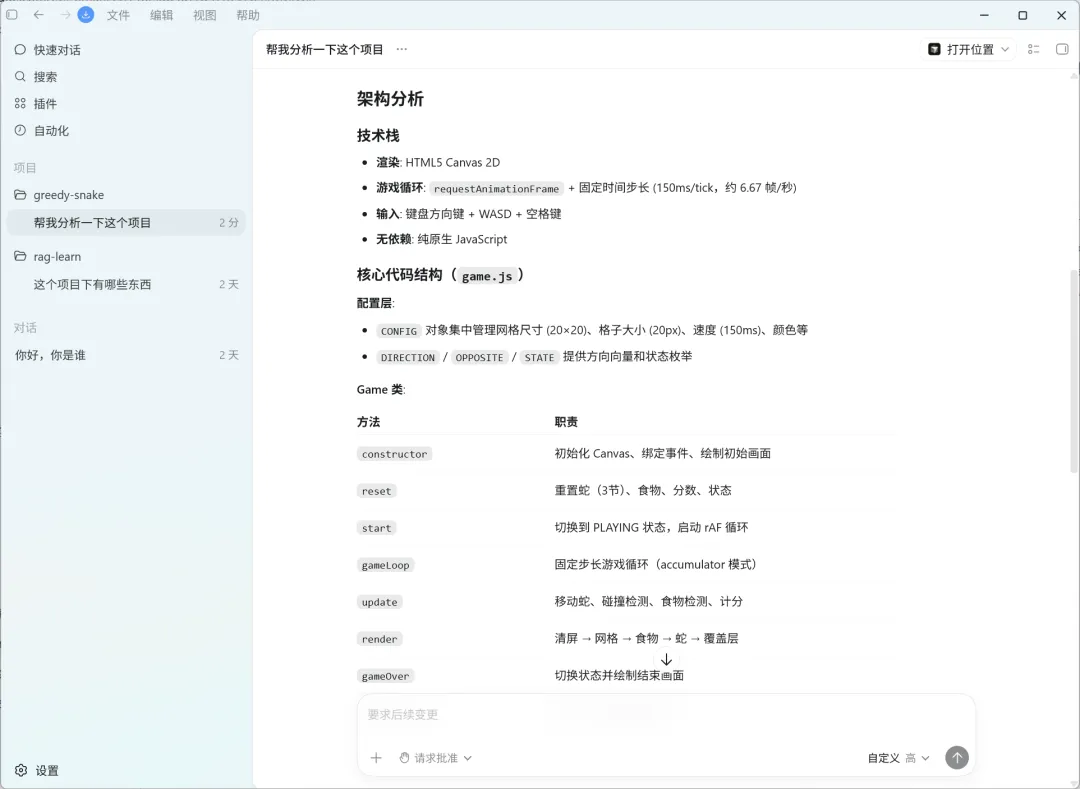Click the 方法 table column header

368,421
